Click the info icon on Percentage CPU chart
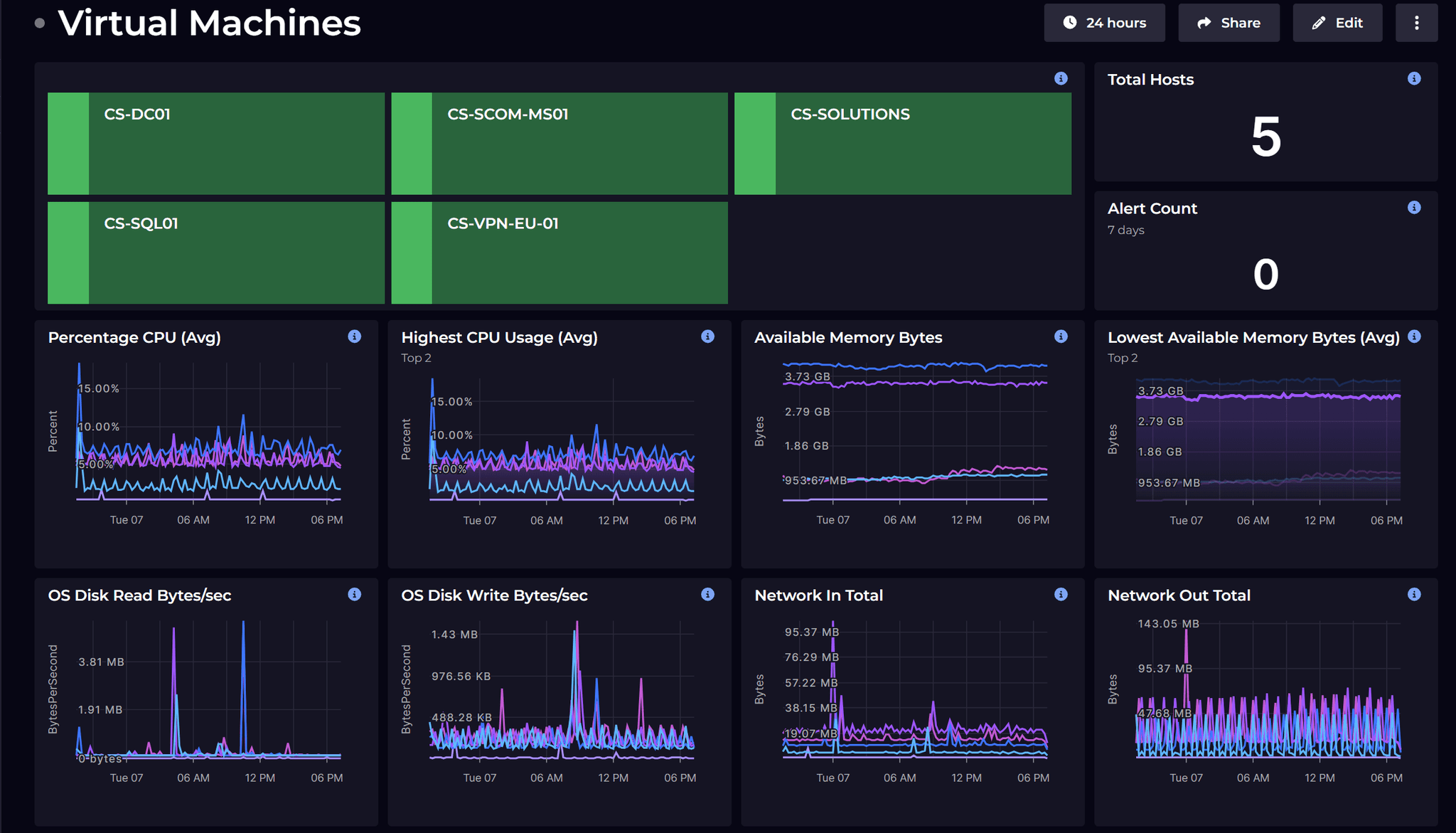The image size is (1456, 833). click(x=355, y=336)
